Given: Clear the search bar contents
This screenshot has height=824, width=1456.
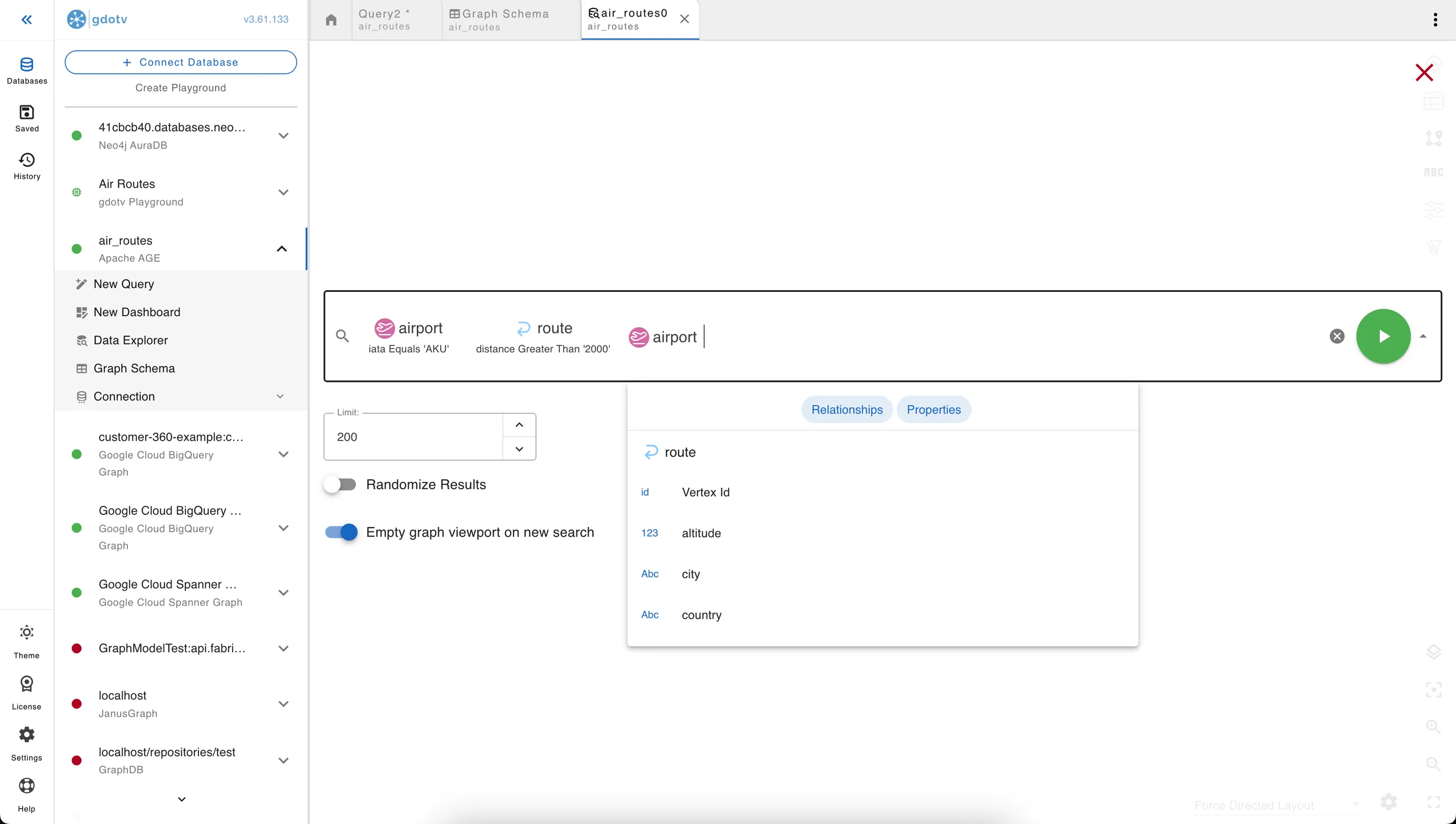Looking at the screenshot, I should [x=1337, y=336].
